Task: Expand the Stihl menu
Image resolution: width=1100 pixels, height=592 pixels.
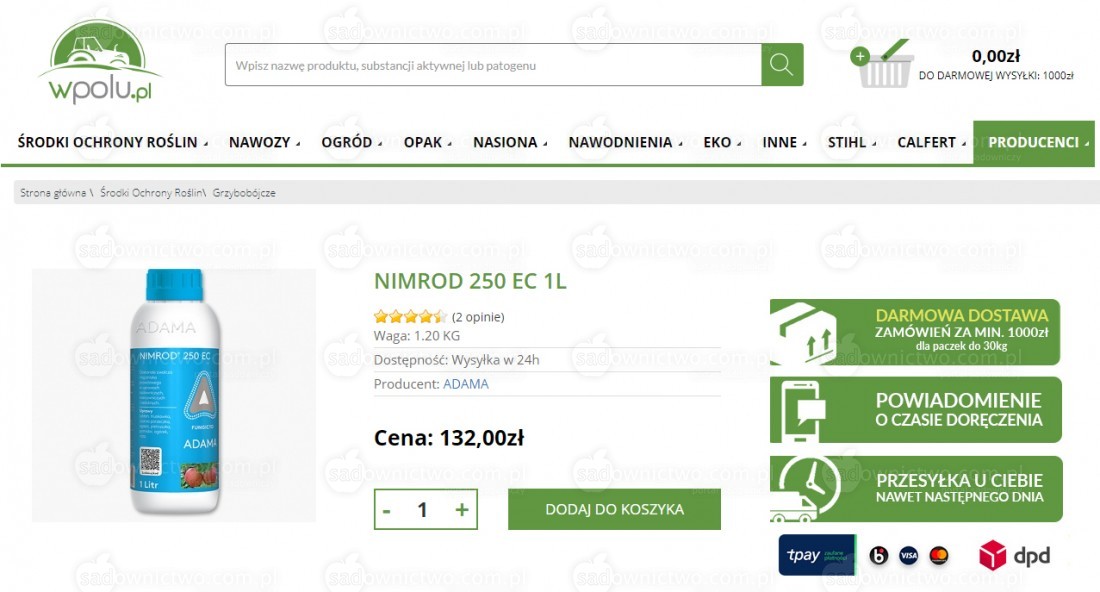Action: [852, 142]
